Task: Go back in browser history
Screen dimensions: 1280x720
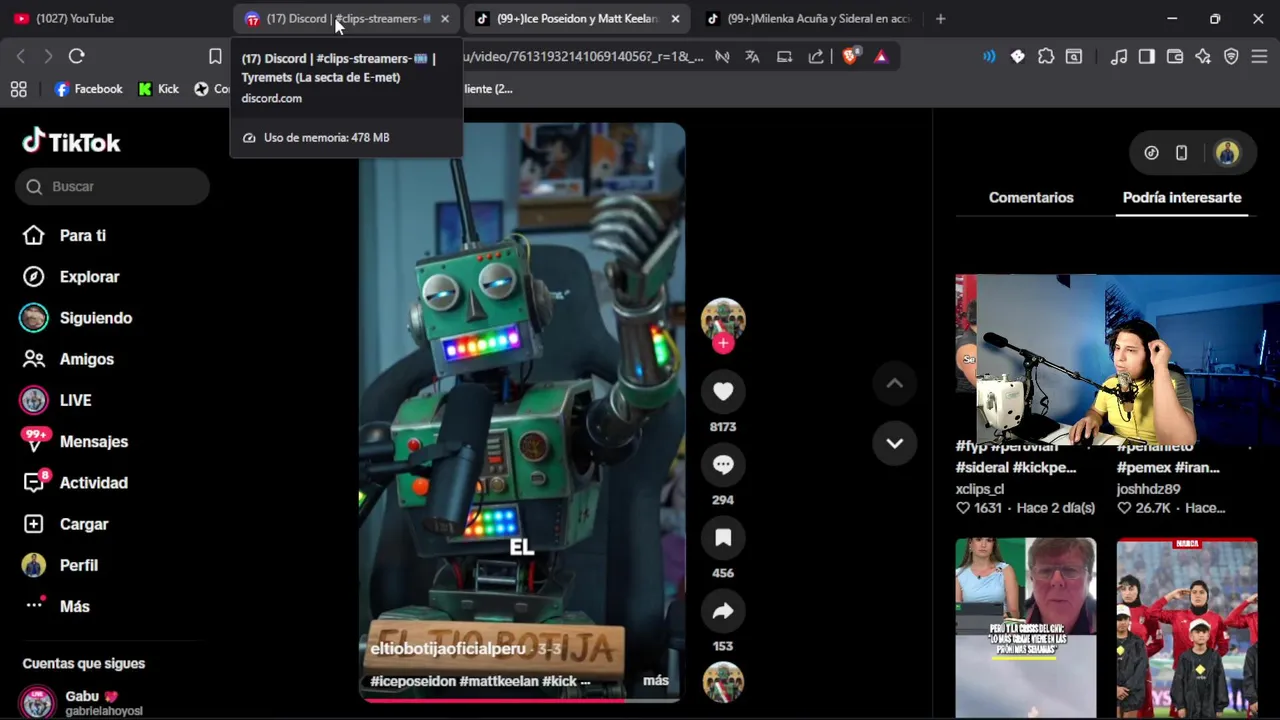Action: (20, 56)
